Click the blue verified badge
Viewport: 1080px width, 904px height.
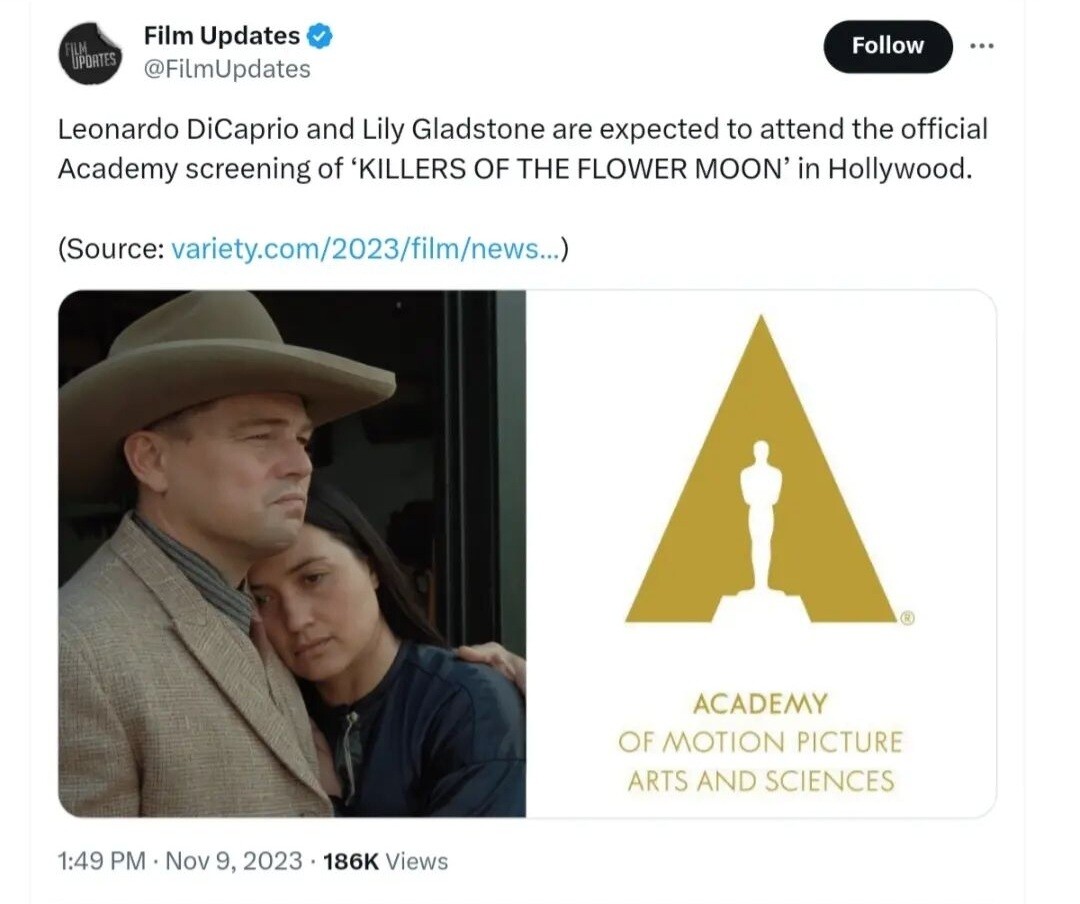click(320, 37)
